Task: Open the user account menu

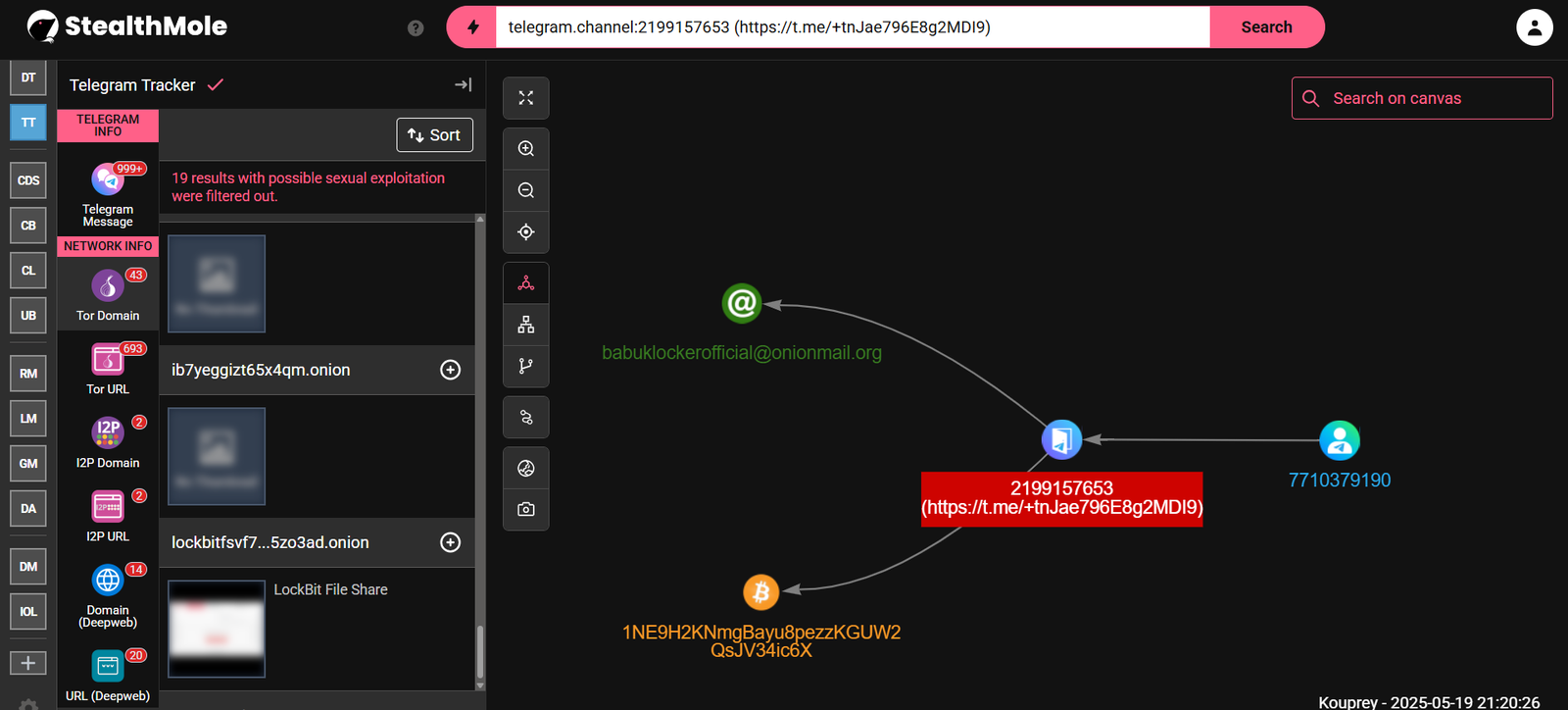Action: click(x=1535, y=27)
